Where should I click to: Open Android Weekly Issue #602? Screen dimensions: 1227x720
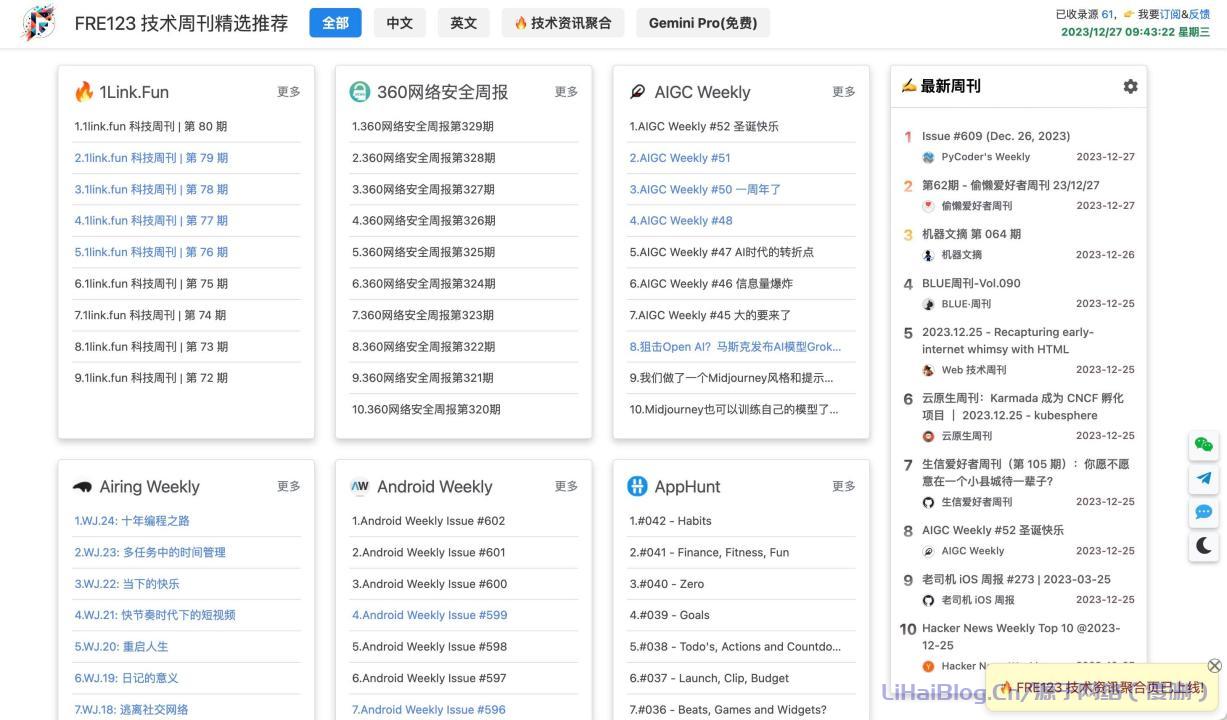(429, 521)
